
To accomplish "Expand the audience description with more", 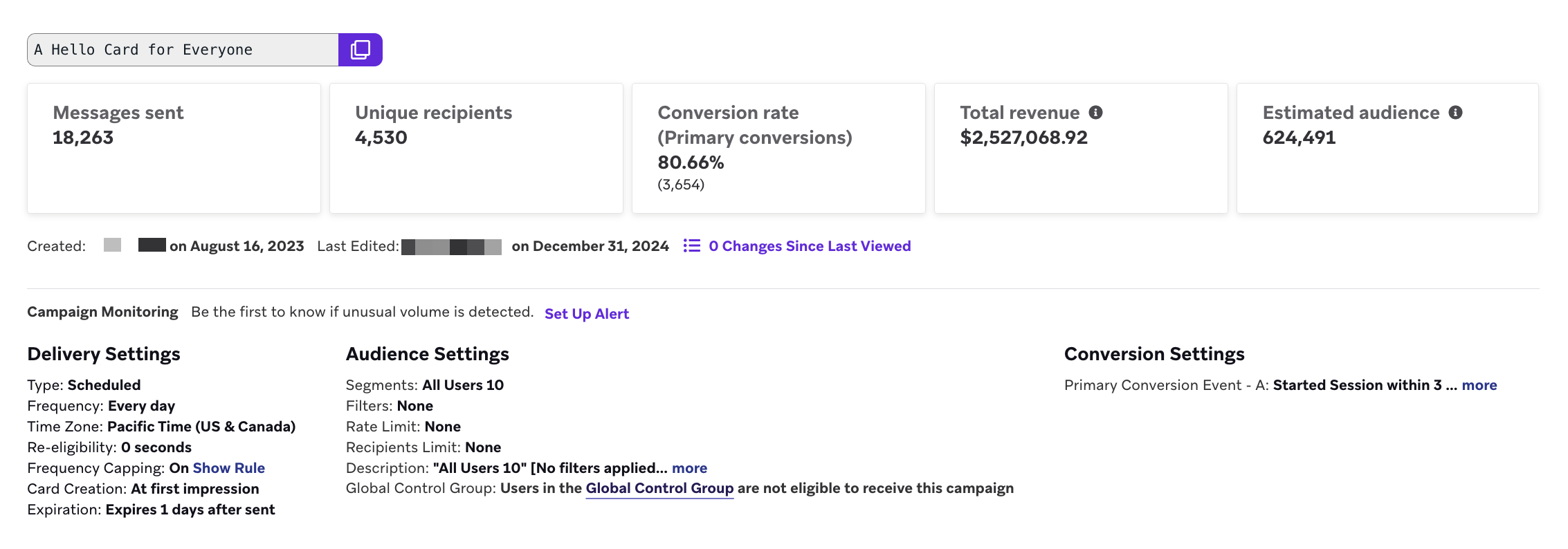I will 689,468.
